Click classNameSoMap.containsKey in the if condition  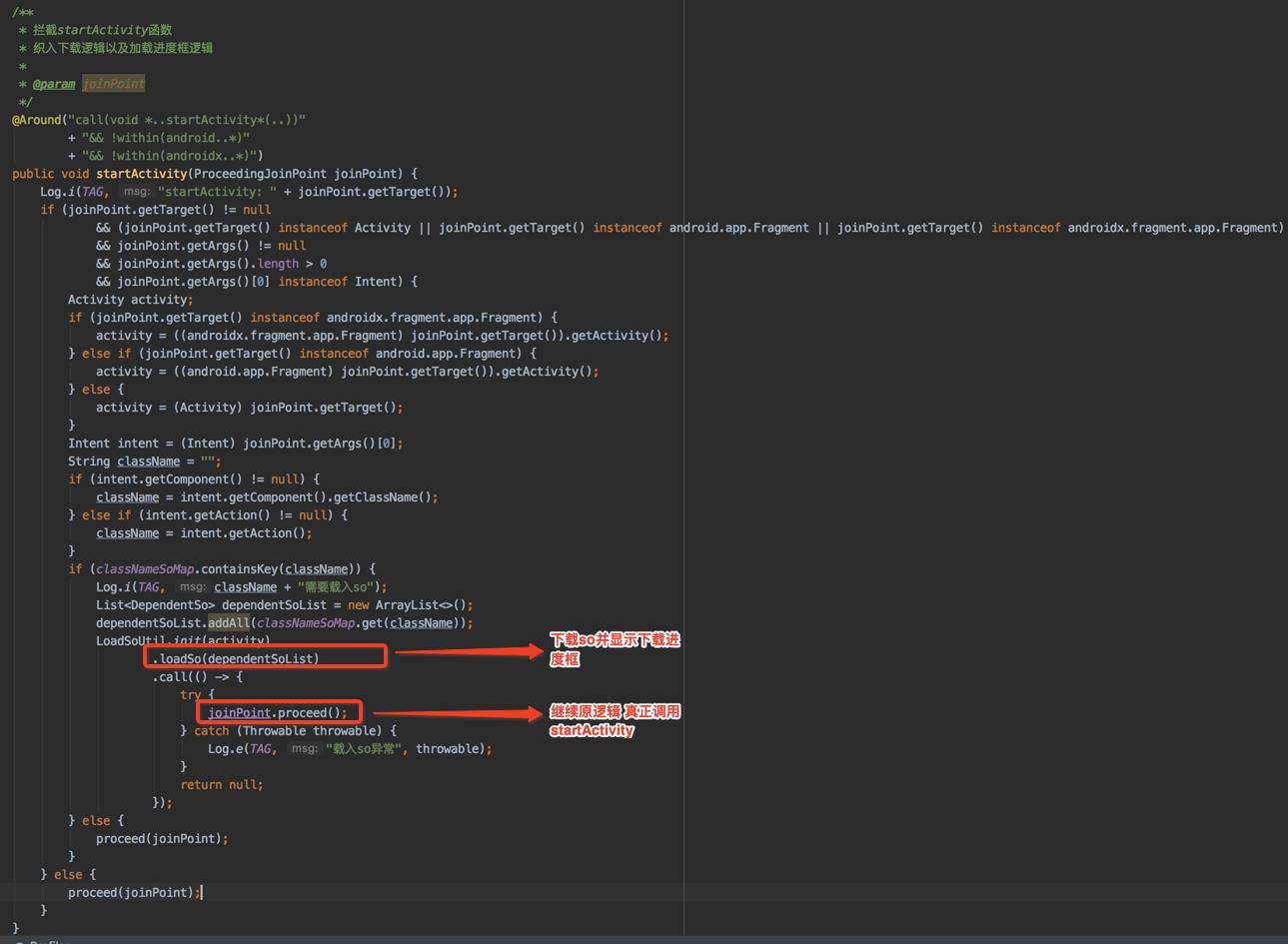click(x=187, y=569)
